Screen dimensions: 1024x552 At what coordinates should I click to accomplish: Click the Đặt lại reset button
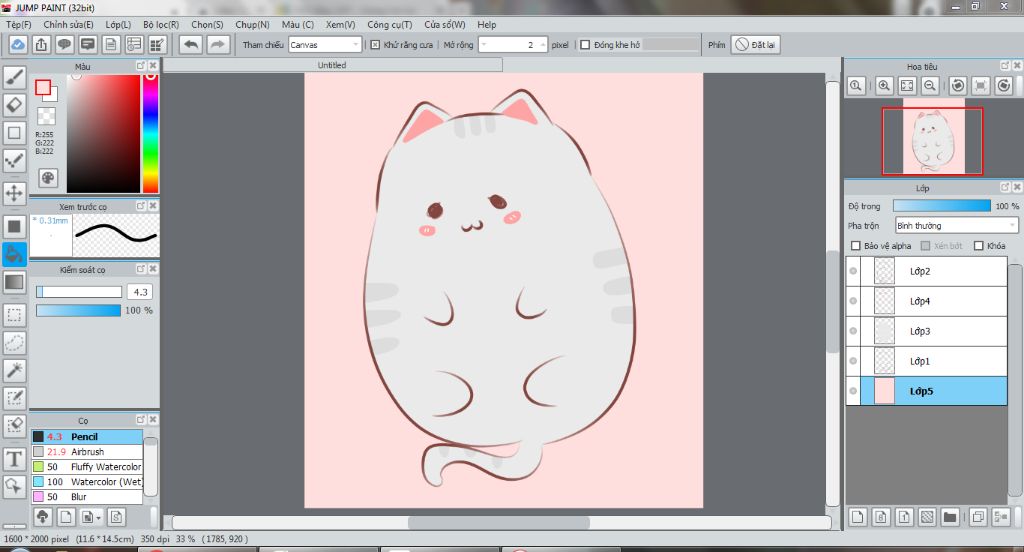pos(756,44)
